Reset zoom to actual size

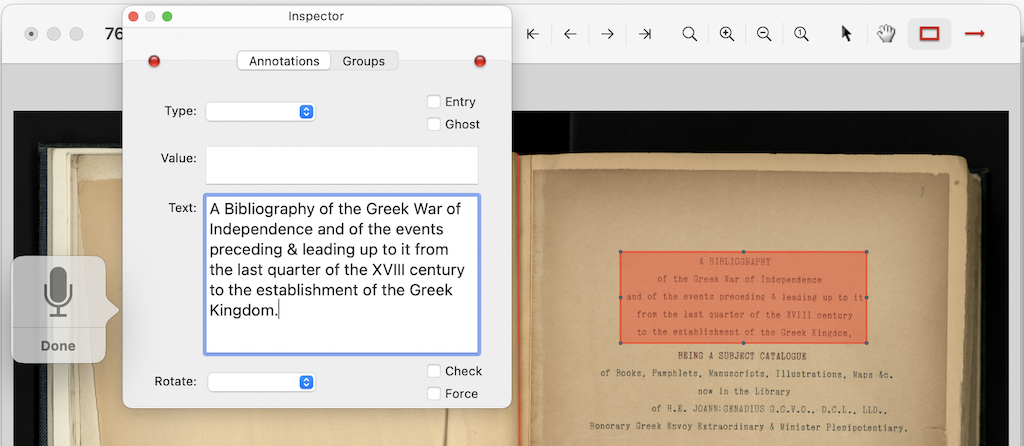[x=801, y=34]
